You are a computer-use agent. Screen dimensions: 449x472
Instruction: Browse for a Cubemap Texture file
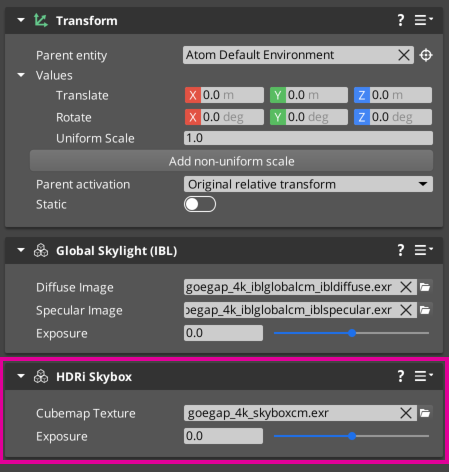425,413
